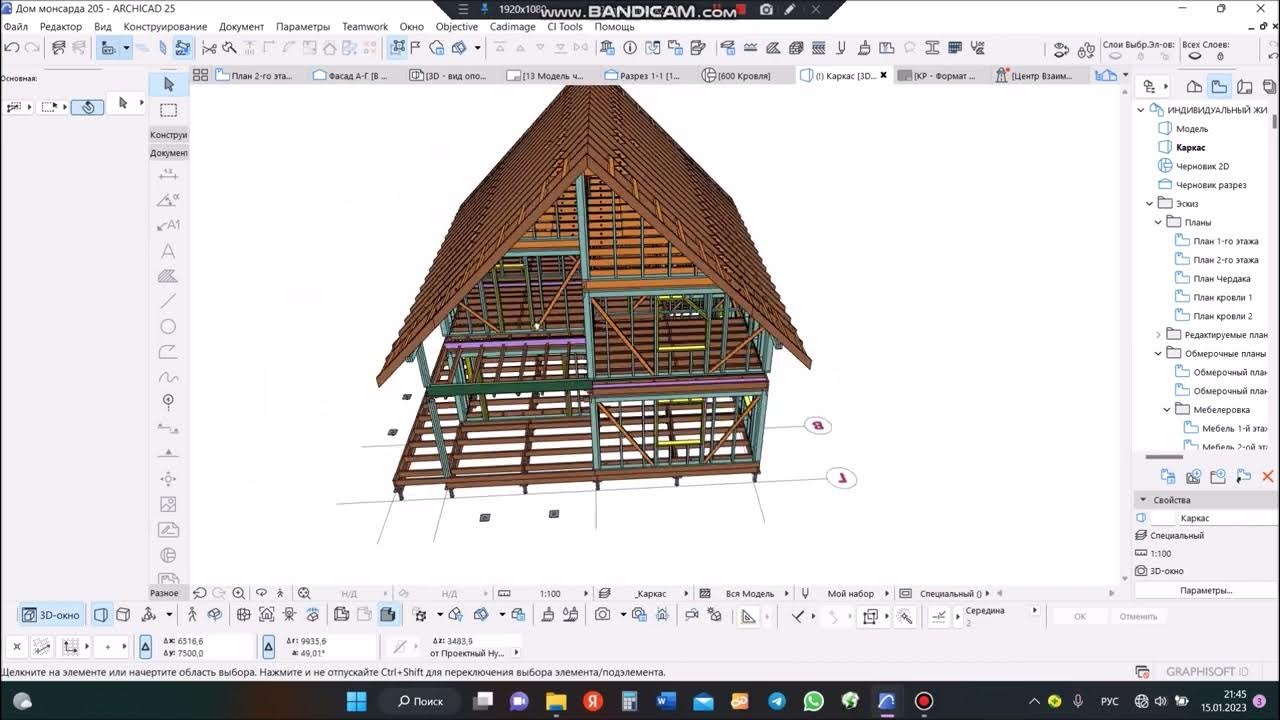Select План Чердака in the Navigator
Viewport: 1280px width, 720px height.
[x=1222, y=279]
